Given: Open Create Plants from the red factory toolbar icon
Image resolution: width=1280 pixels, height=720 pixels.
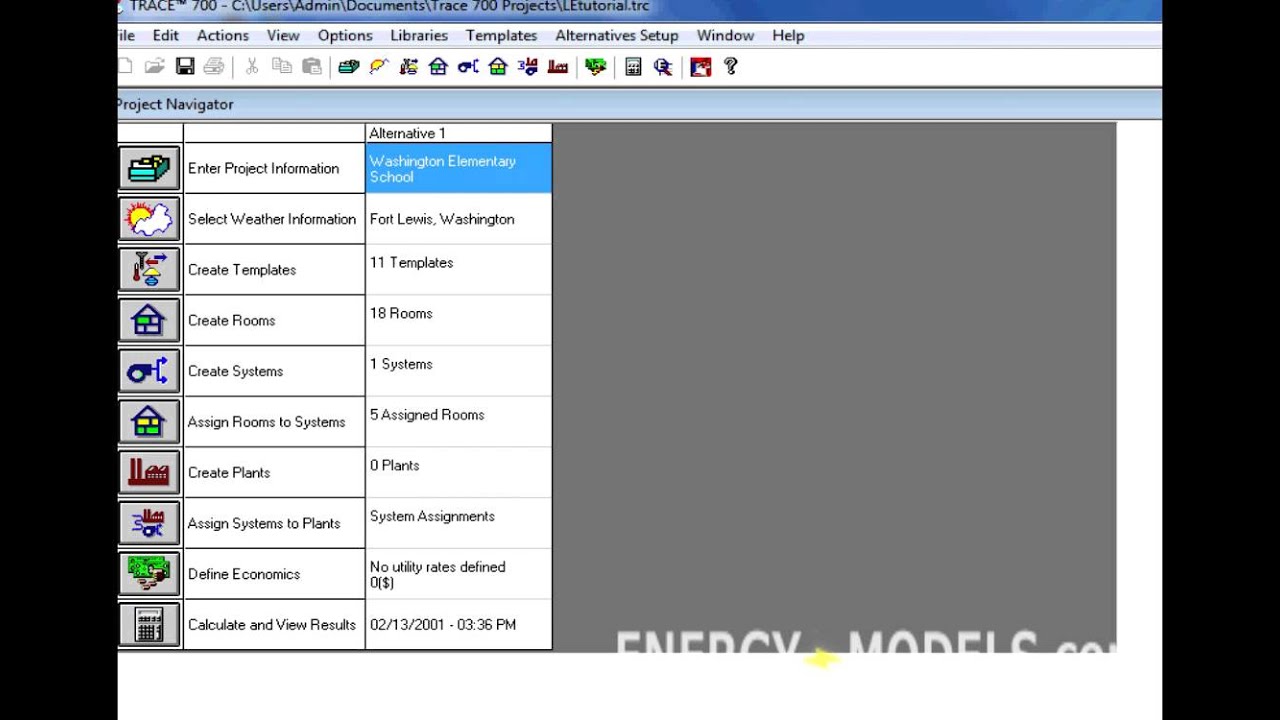Looking at the screenshot, I should point(558,67).
